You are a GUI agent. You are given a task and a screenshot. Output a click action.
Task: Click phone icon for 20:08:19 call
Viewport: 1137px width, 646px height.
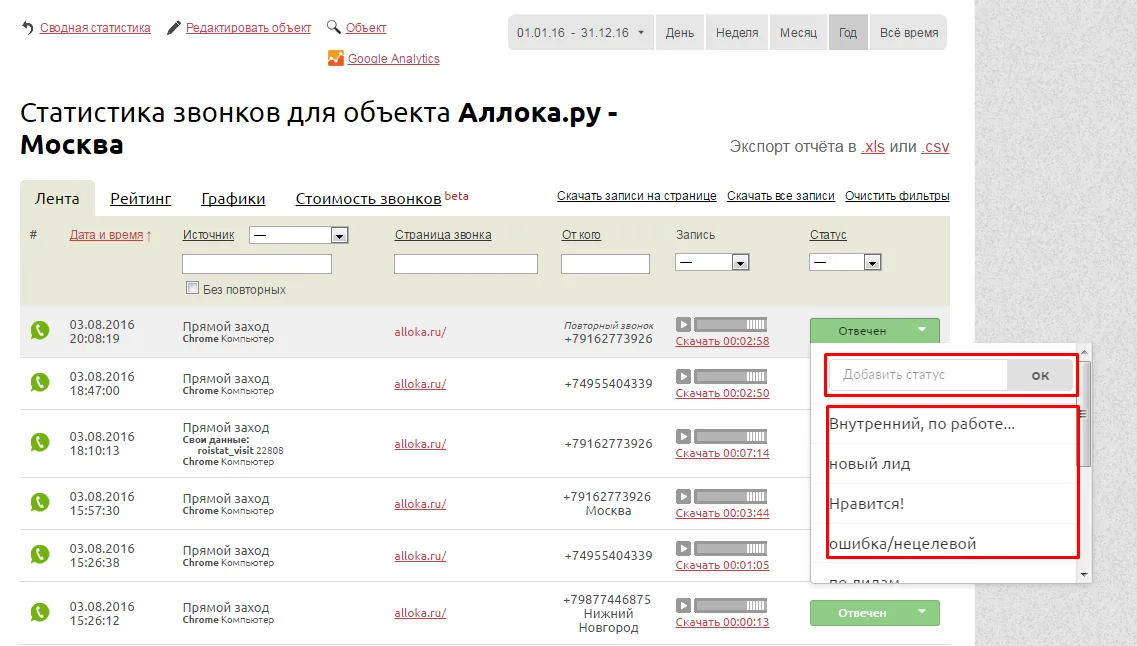pyautogui.click(x=40, y=331)
